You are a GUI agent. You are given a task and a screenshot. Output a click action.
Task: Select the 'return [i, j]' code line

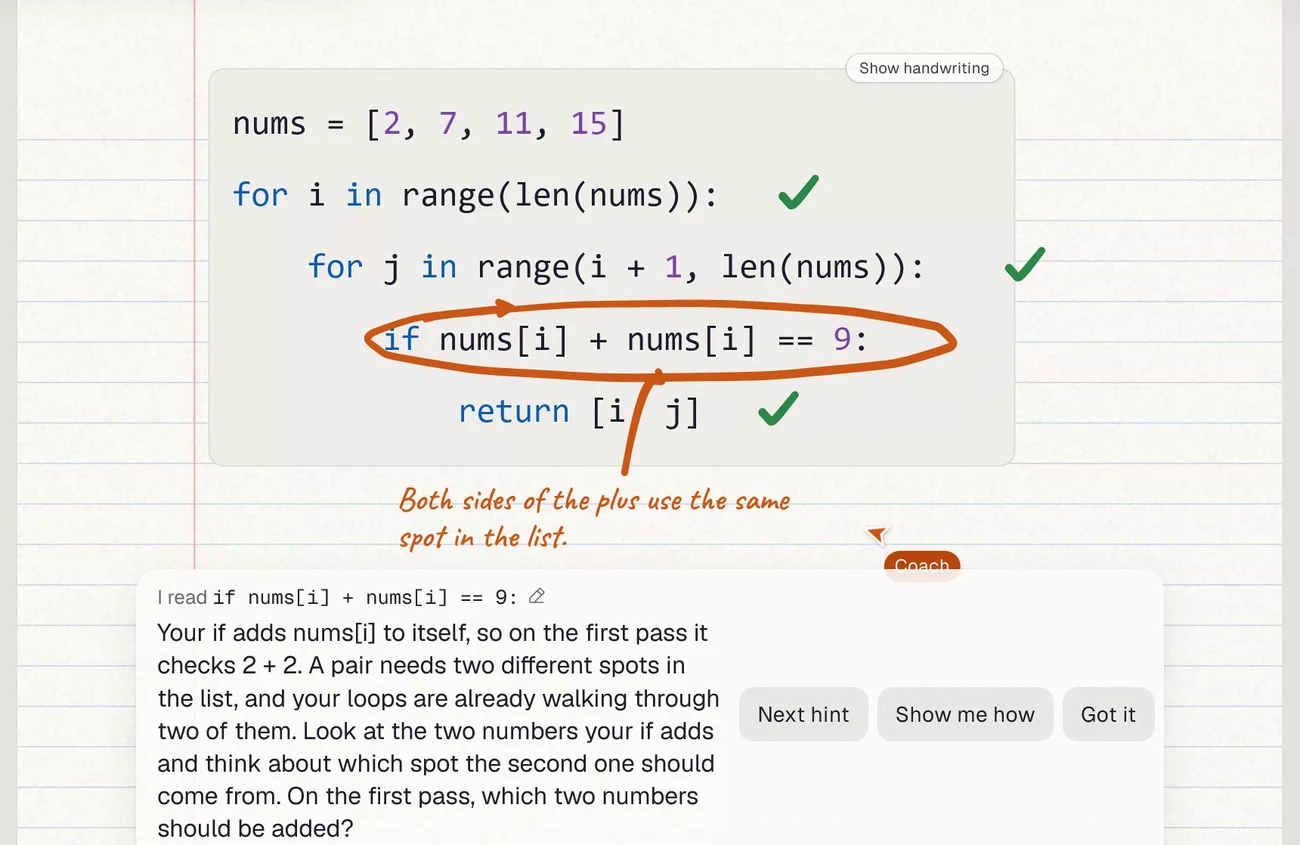579,411
